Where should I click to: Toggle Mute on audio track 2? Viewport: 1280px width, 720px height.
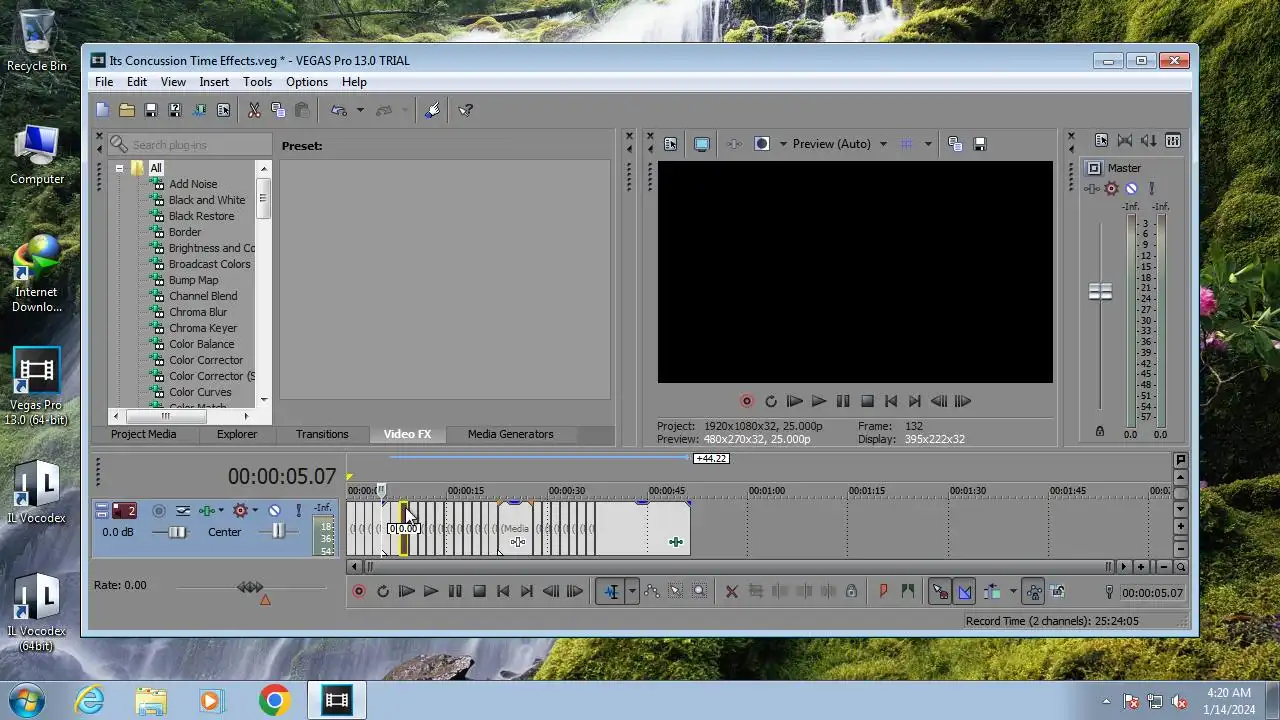[x=274, y=511]
